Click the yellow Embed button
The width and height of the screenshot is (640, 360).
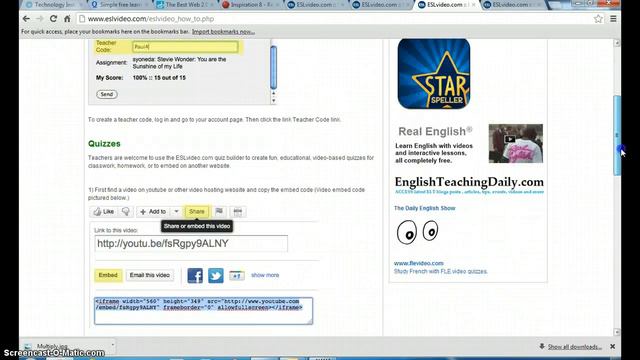point(108,276)
